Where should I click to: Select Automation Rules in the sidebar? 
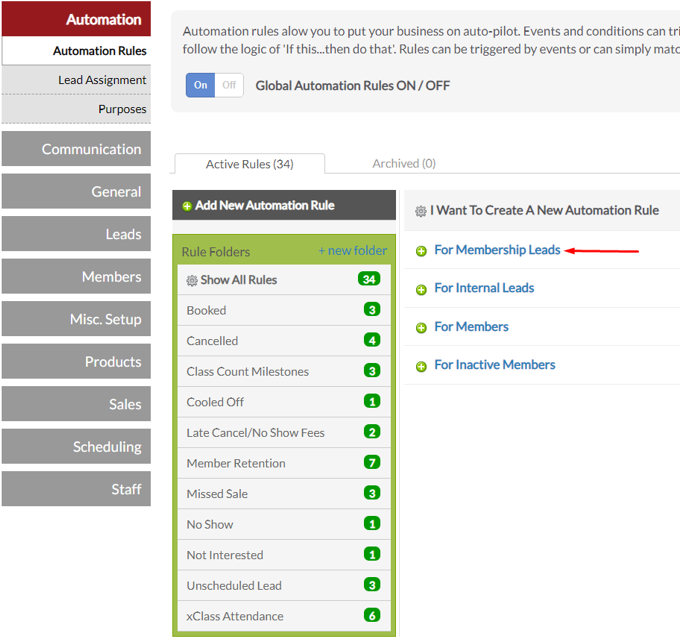click(x=77, y=51)
